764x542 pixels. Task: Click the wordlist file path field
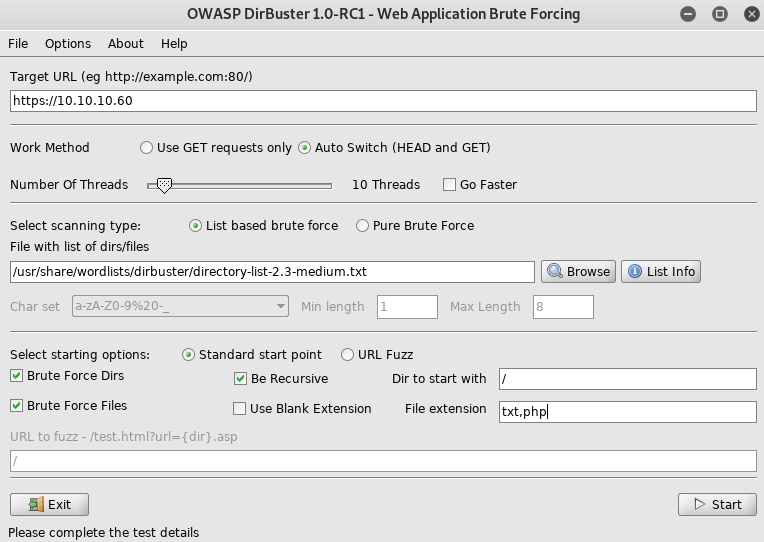tap(272, 271)
